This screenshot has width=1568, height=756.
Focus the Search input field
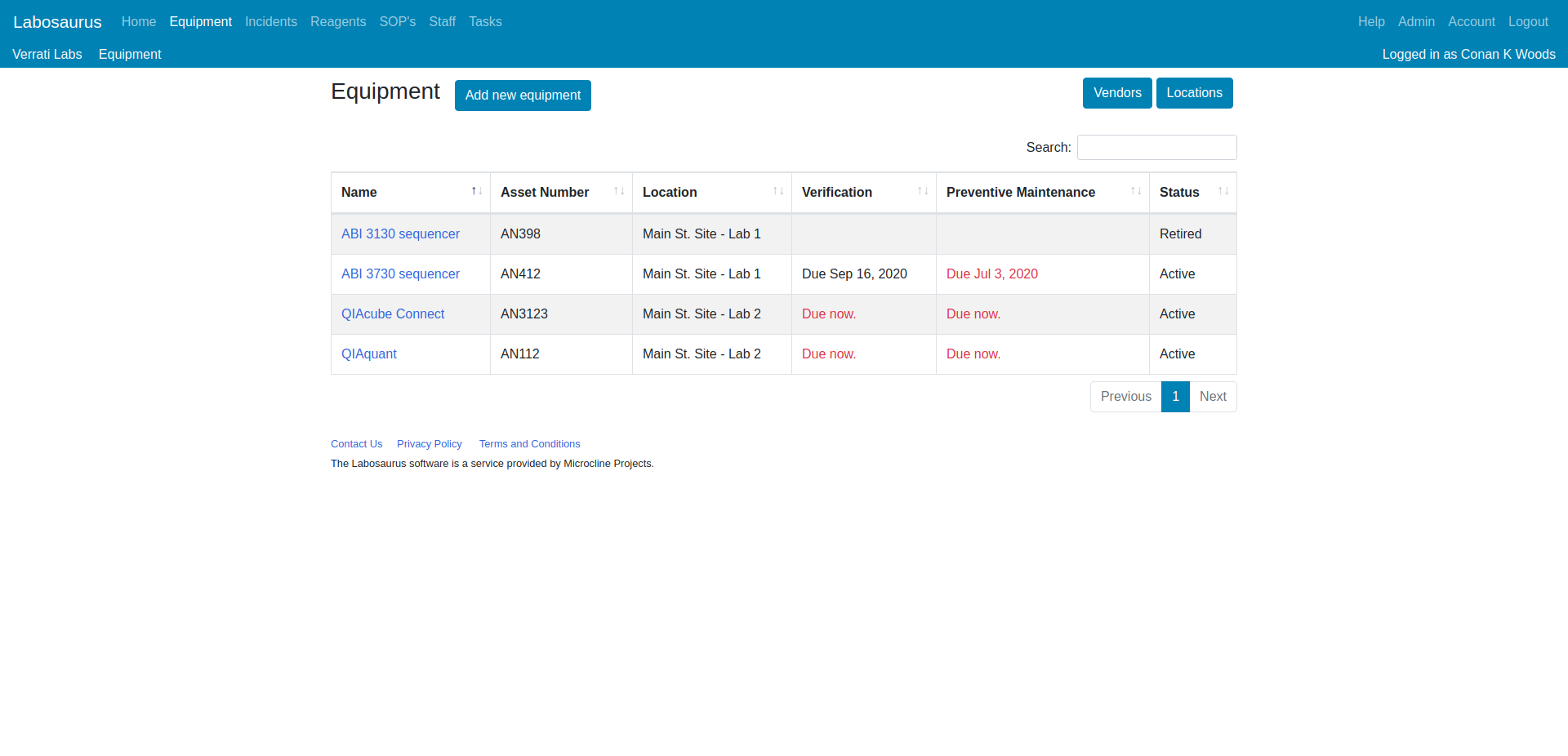pyautogui.click(x=1156, y=147)
